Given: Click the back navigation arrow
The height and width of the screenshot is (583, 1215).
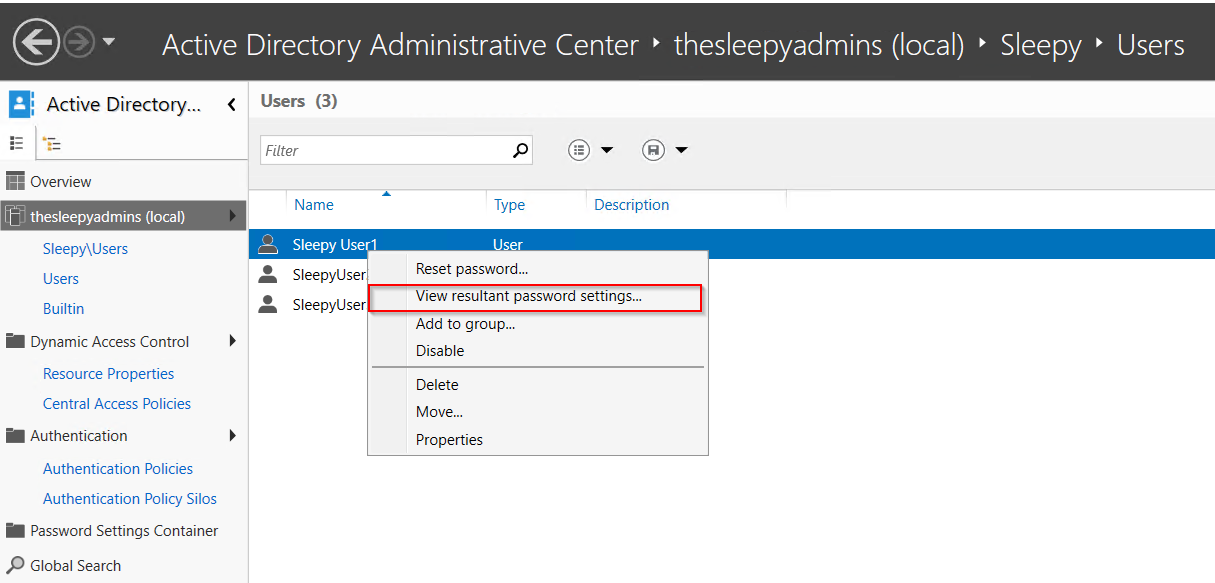Looking at the screenshot, I should [x=36, y=41].
